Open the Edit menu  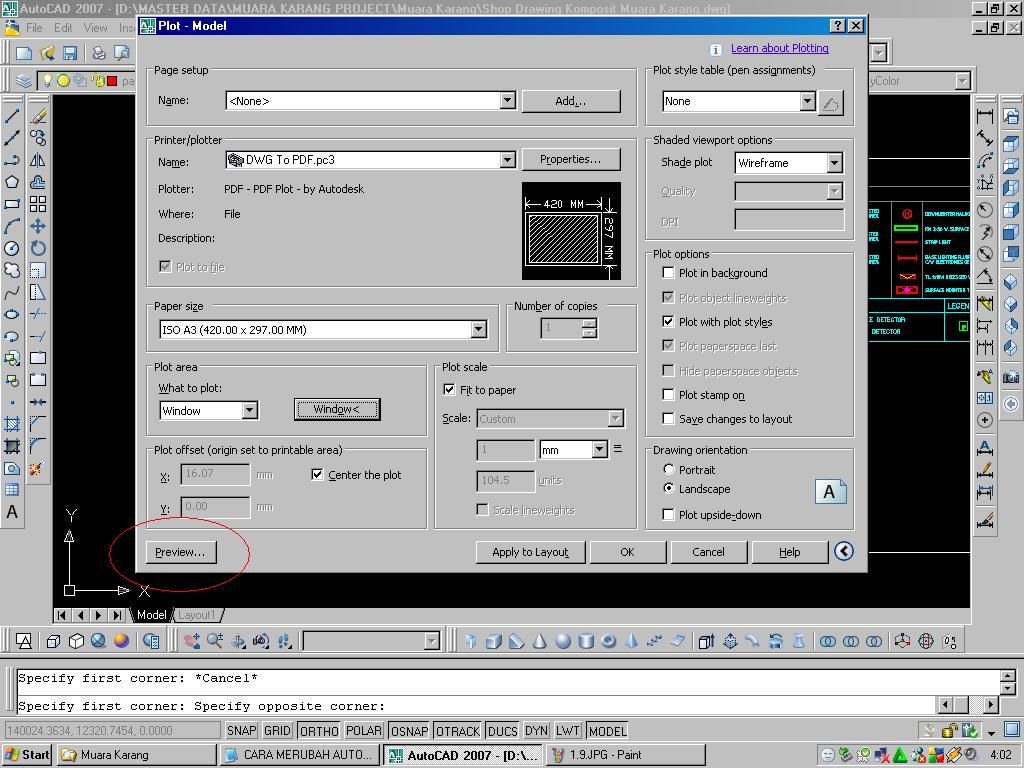63,27
